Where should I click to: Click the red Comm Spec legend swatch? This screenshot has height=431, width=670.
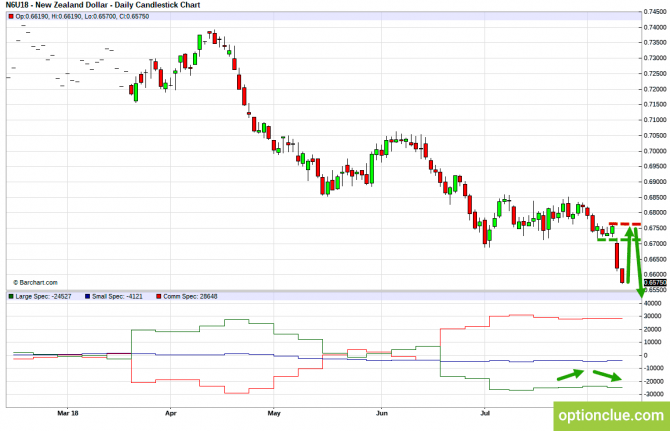159,296
